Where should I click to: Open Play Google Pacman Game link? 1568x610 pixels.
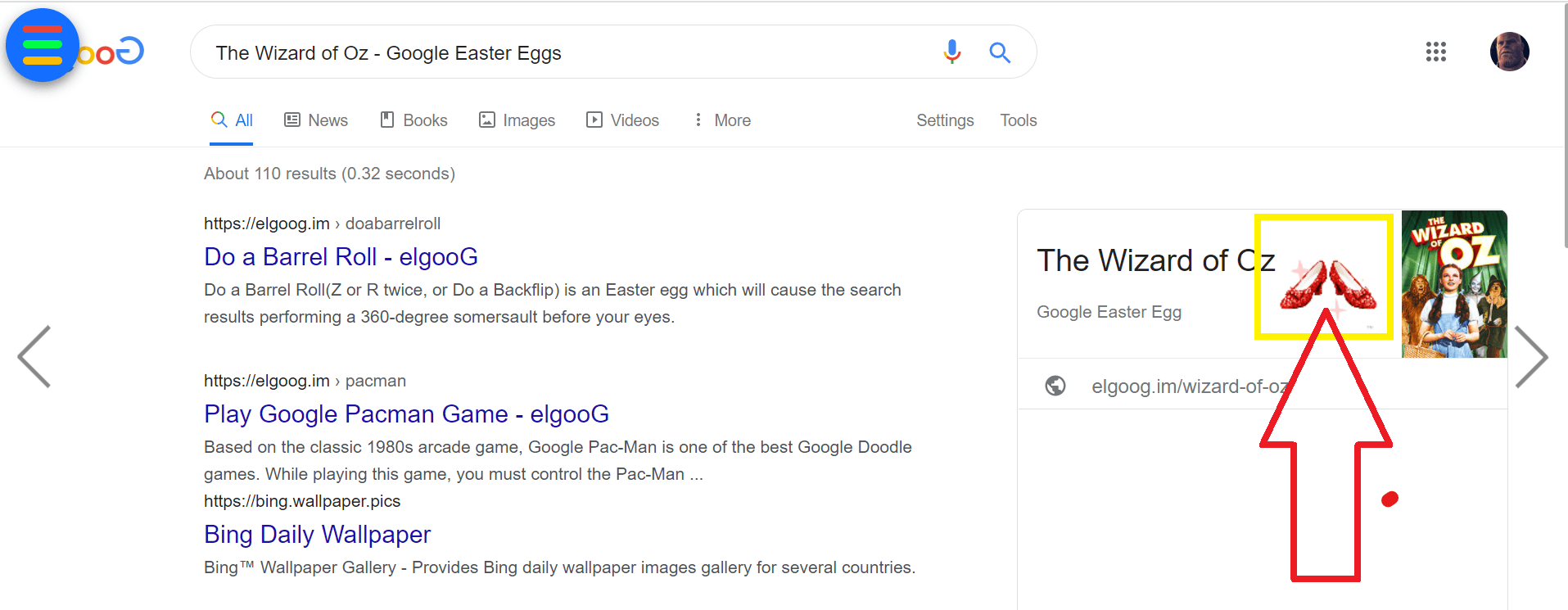click(406, 413)
